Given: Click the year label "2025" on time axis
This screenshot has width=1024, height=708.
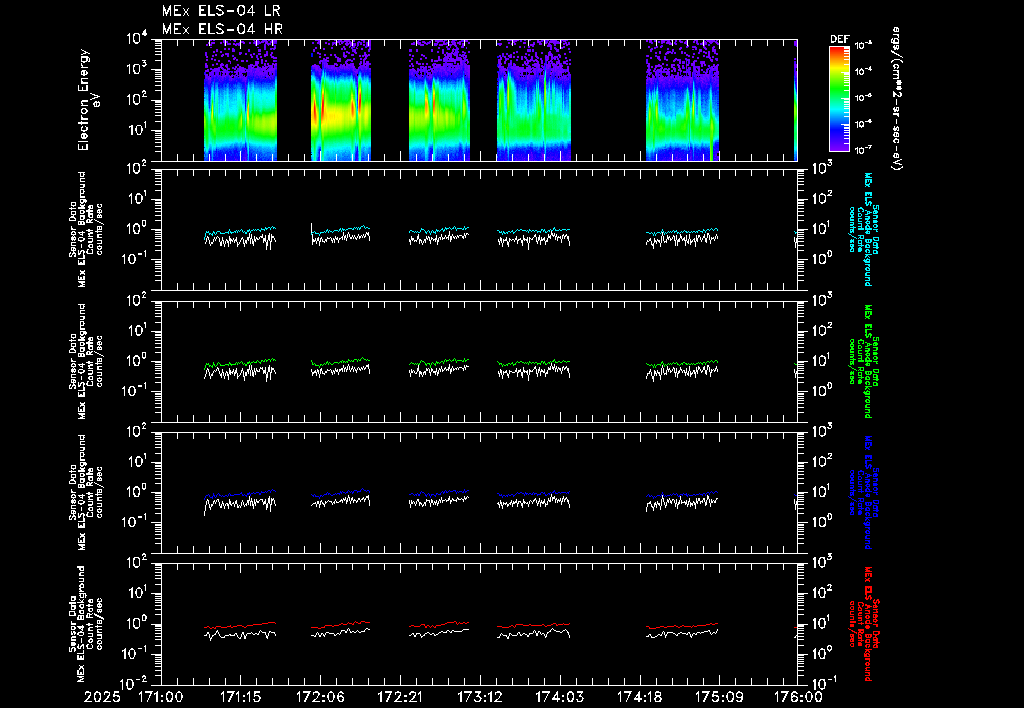Looking at the screenshot, I should coord(102,698).
